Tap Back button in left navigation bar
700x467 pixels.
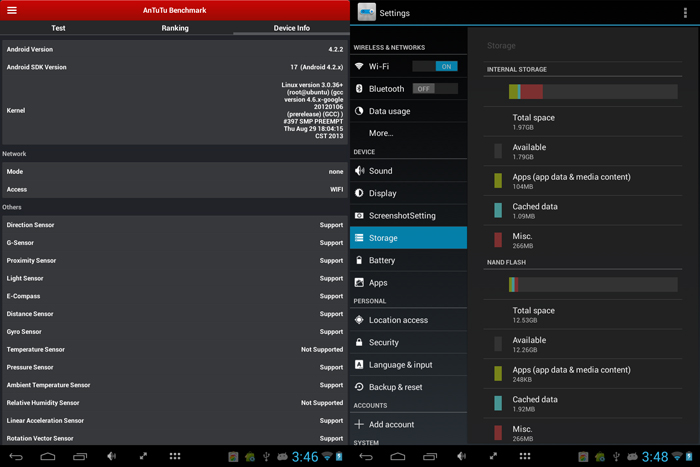click(16, 456)
